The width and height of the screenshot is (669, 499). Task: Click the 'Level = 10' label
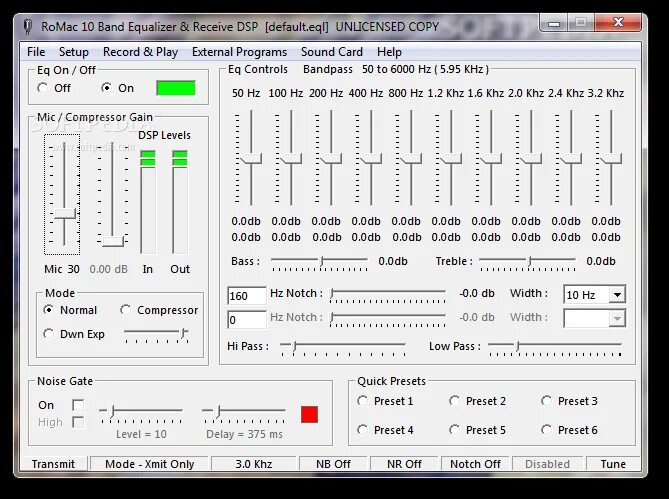141,434
